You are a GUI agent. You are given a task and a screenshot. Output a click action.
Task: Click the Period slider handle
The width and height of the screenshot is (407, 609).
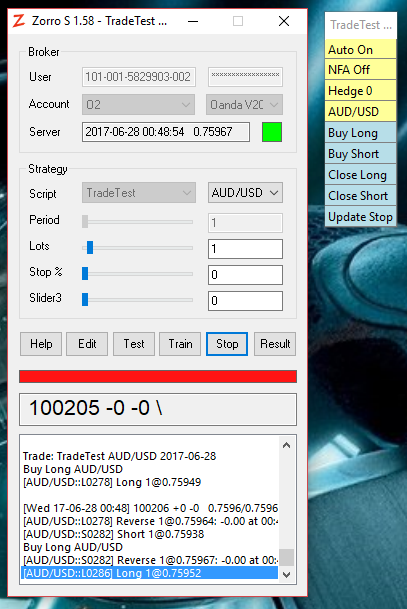tap(85, 222)
